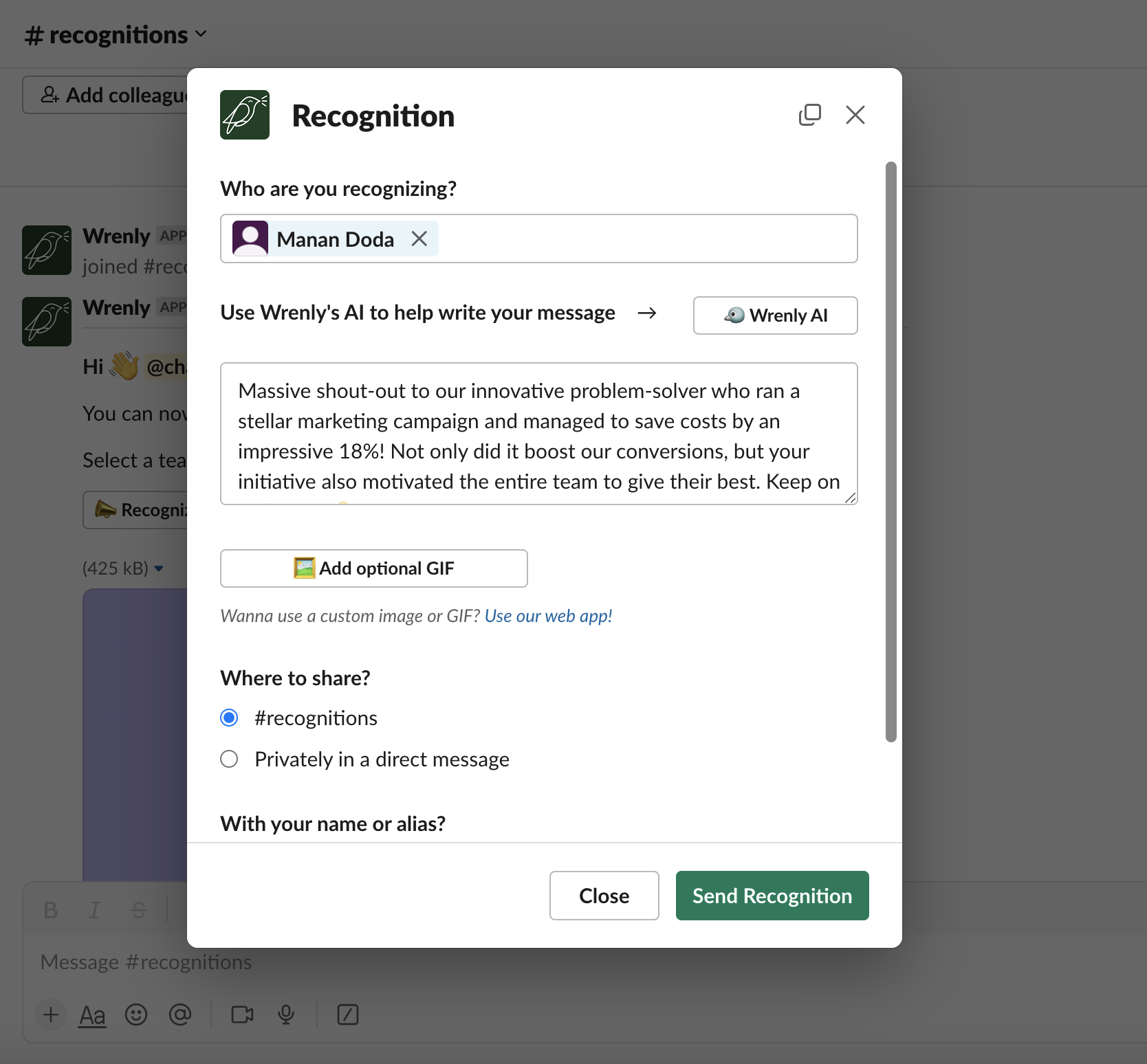
Task: Click the Wrenly AI button
Action: (x=776, y=315)
